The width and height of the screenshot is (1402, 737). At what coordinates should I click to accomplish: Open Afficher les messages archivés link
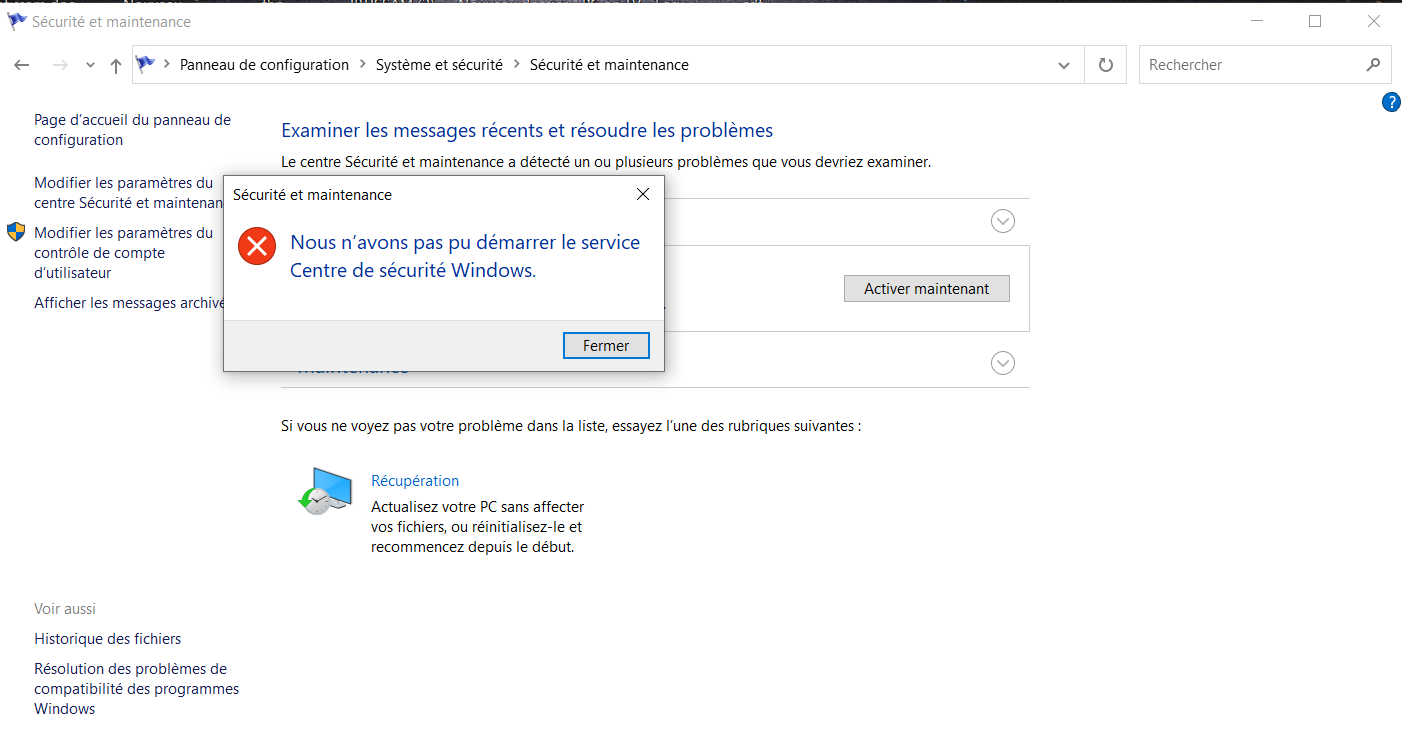128,303
